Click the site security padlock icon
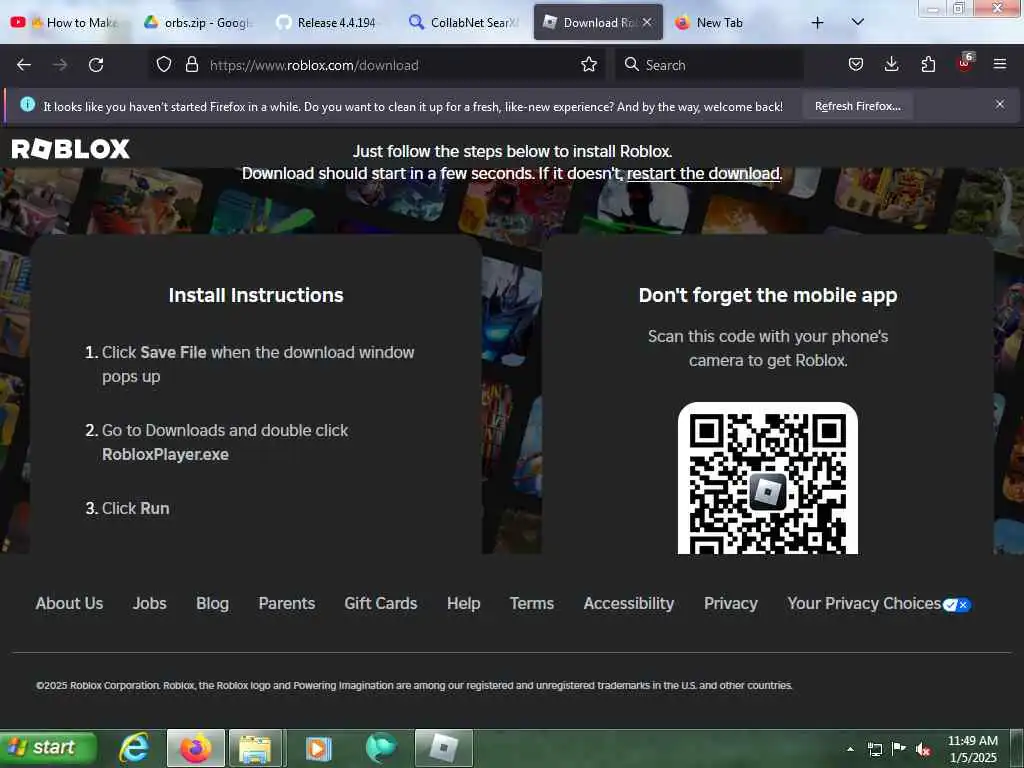The image size is (1024, 768). click(191, 65)
